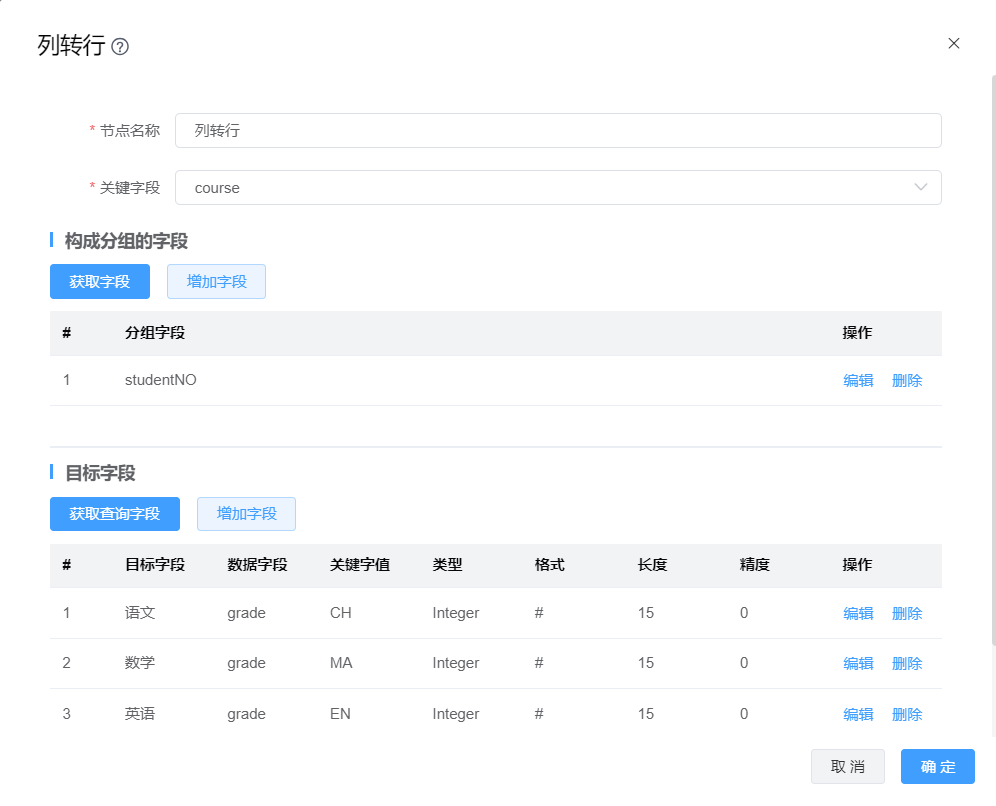
Task: Select the 语文 cell in target field table
Action: point(140,613)
